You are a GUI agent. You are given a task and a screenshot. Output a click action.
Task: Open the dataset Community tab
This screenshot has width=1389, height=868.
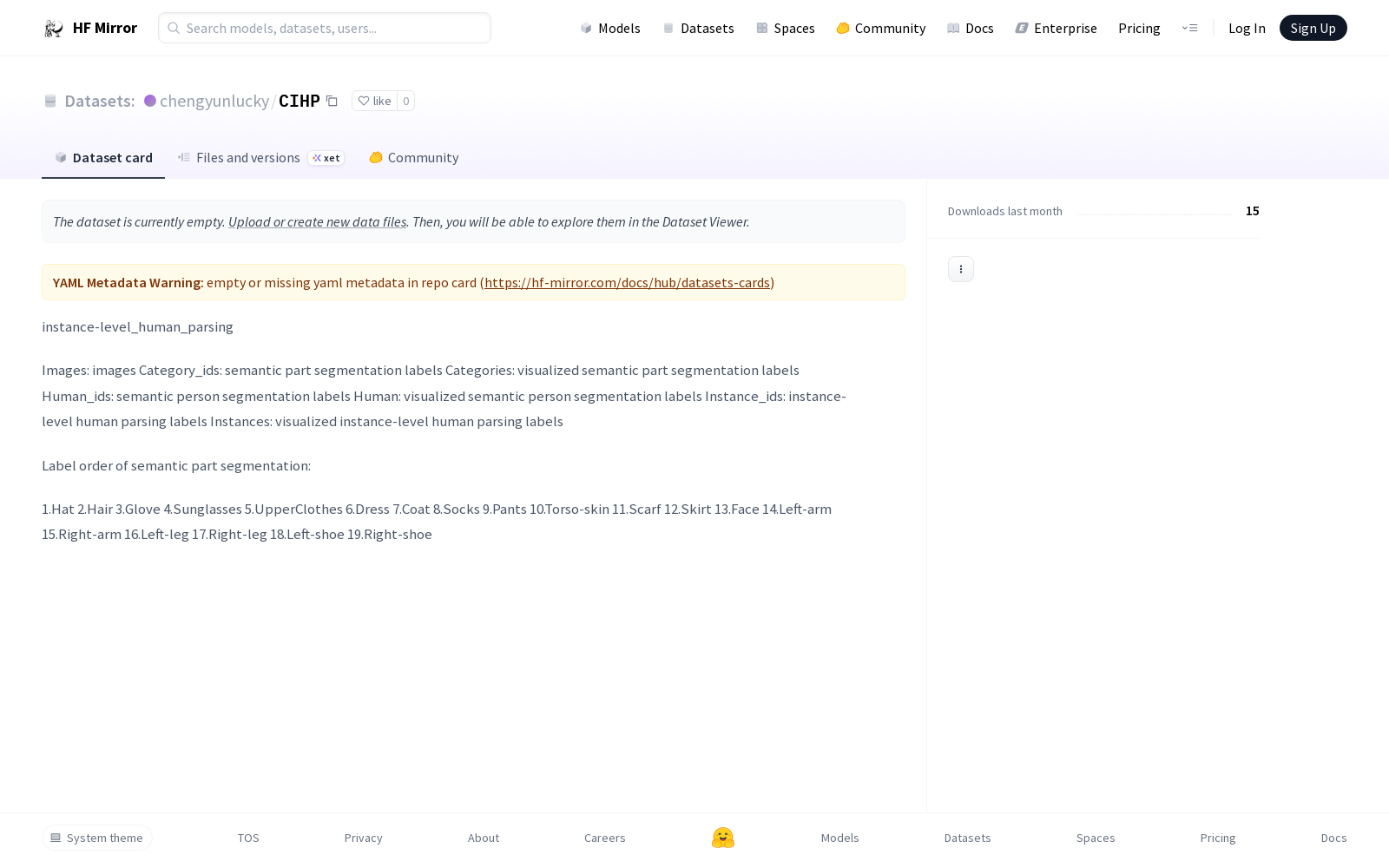413,157
